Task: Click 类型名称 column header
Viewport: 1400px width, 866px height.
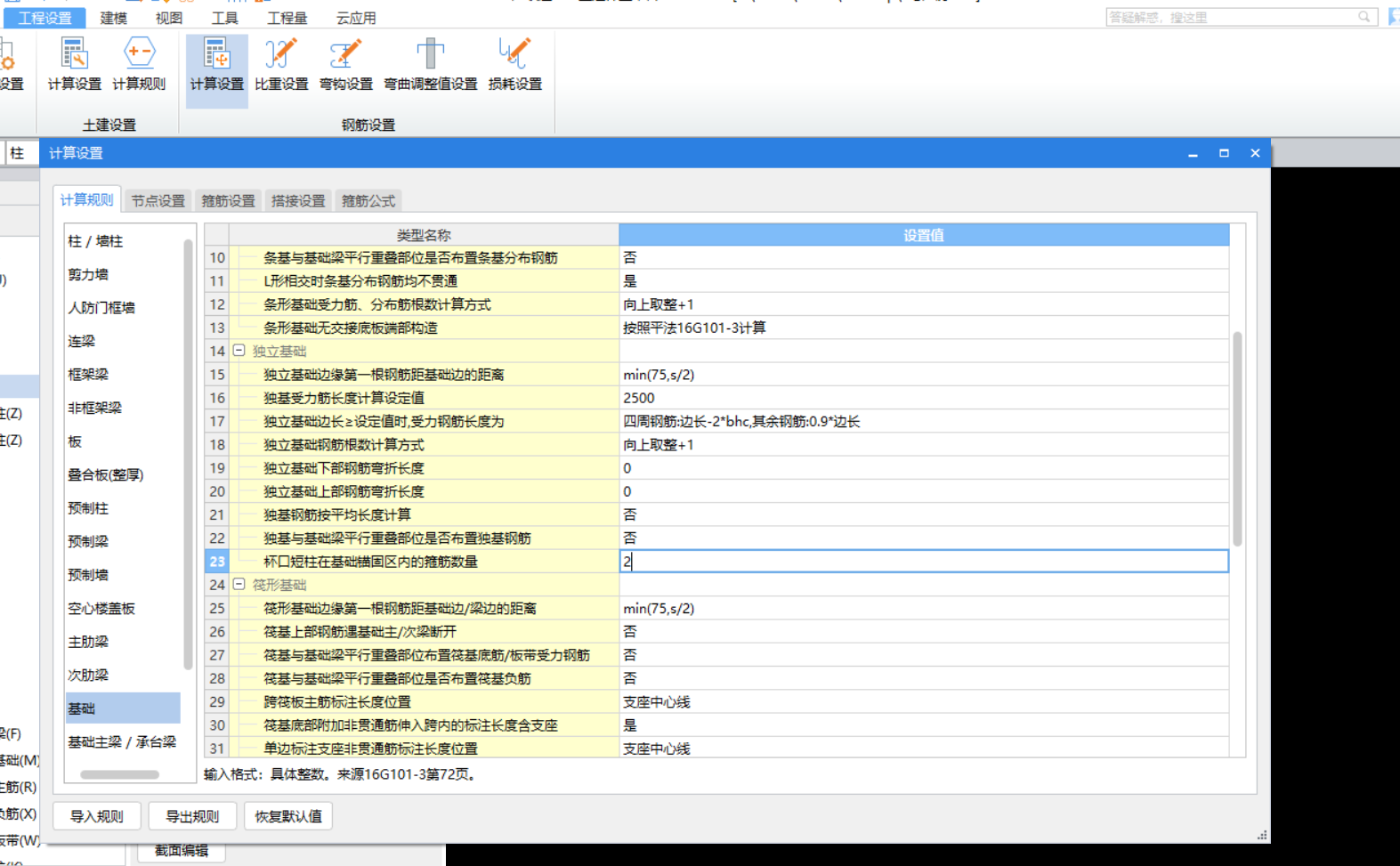Action: click(x=424, y=235)
